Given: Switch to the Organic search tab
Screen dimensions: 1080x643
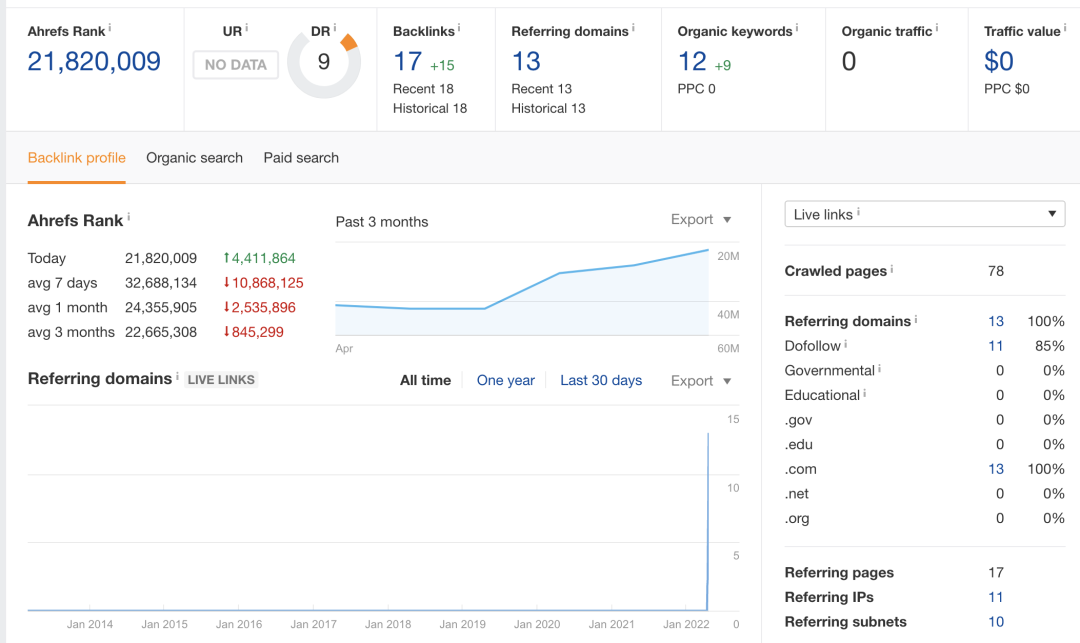Looking at the screenshot, I should tap(194, 158).
